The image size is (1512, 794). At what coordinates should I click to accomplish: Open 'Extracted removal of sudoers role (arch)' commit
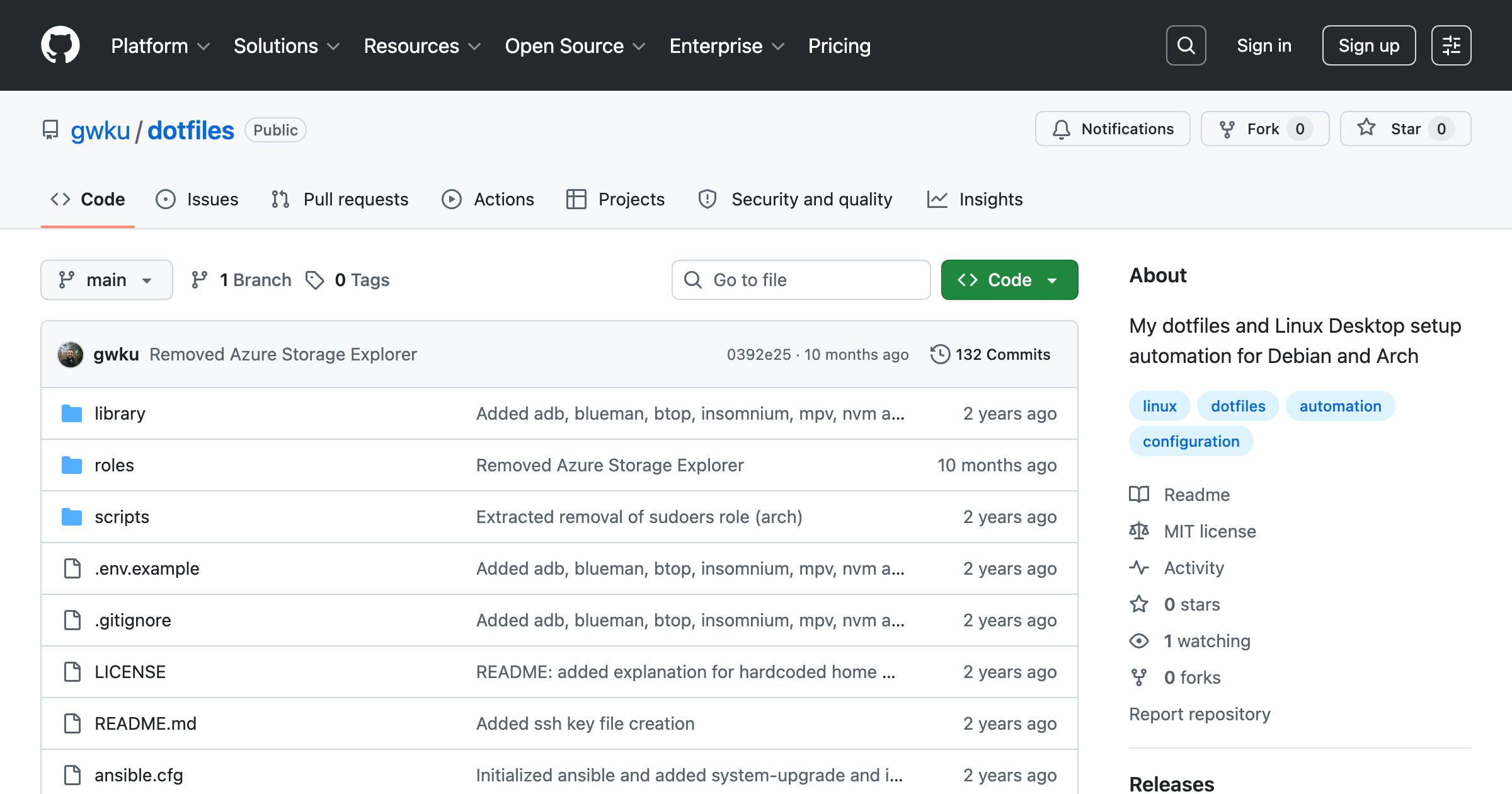click(x=639, y=517)
